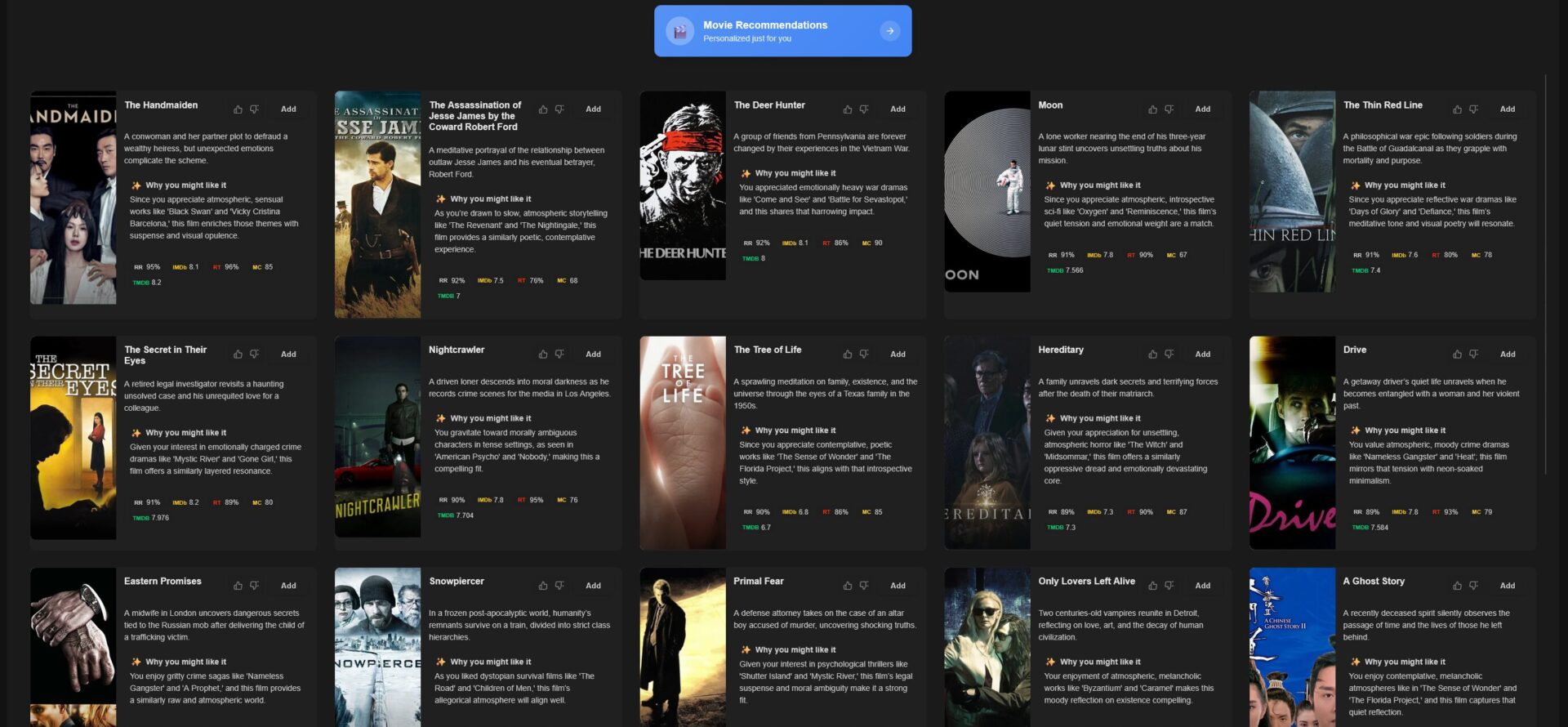1568x727 pixels.
Task: Open The Deer Hunter poster
Action: click(683, 185)
